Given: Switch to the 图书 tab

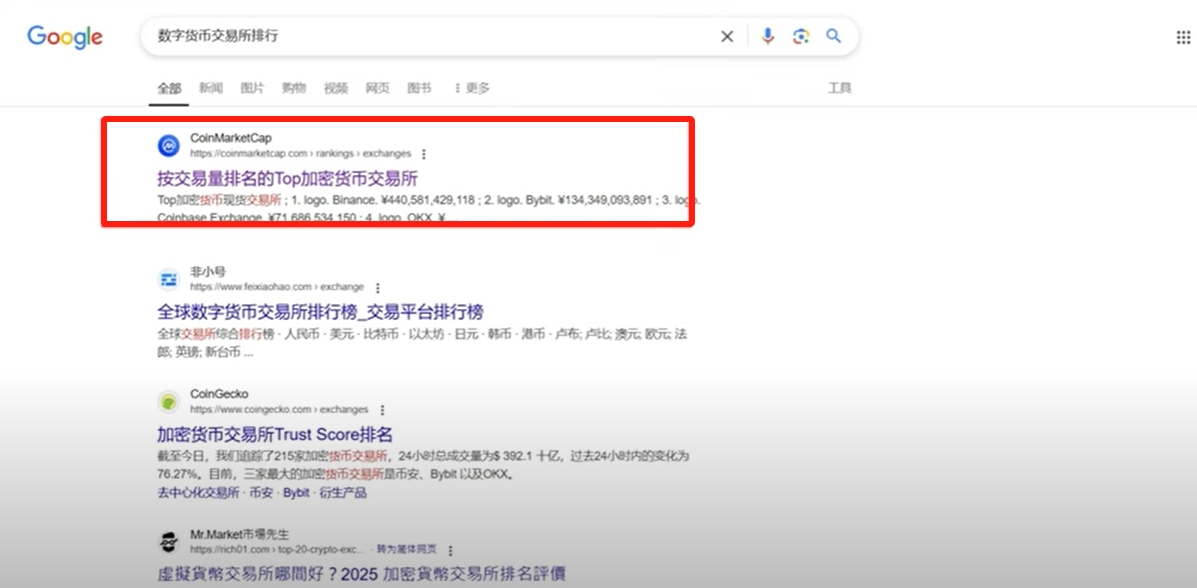Looking at the screenshot, I should [418, 89].
